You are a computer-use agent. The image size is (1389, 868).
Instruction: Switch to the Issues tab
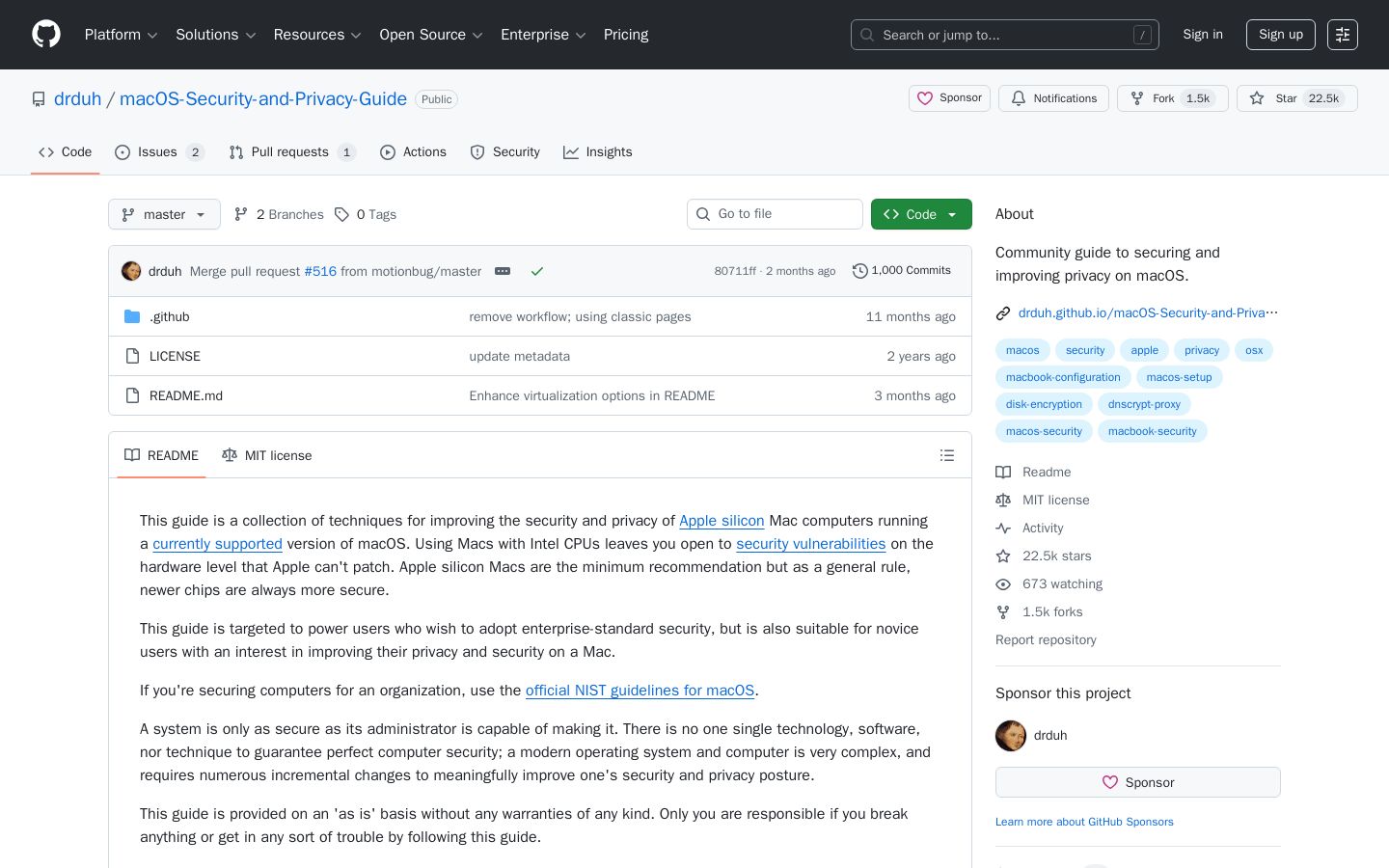tap(159, 152)
